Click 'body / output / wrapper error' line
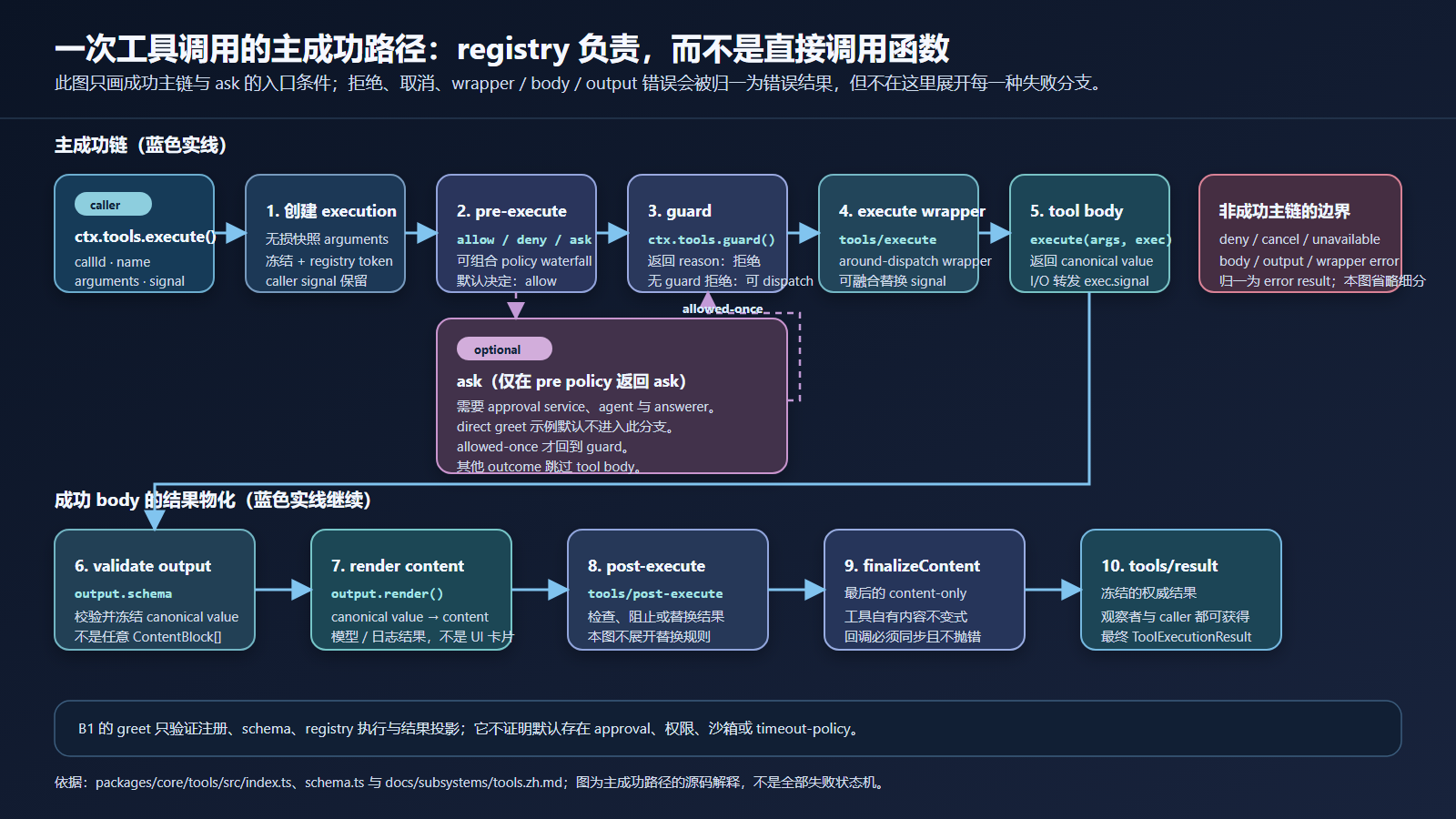 (x=1309, y=261)
